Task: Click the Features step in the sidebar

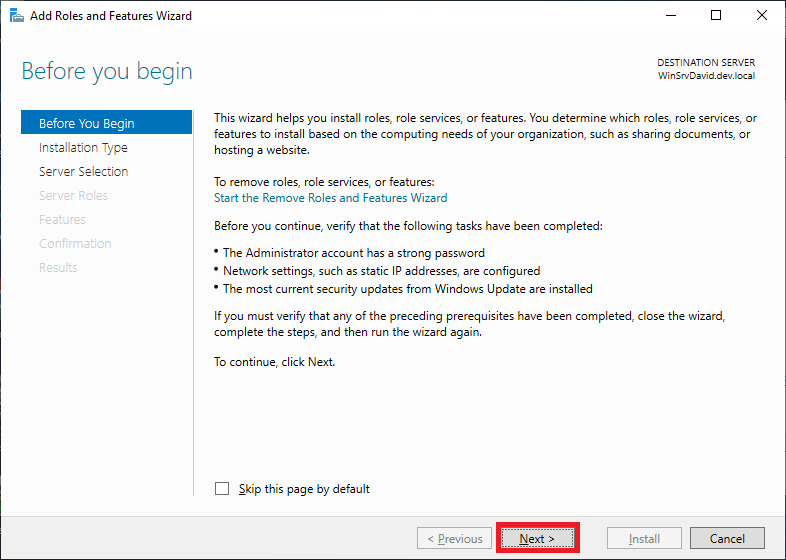Action: coord(62,219)
